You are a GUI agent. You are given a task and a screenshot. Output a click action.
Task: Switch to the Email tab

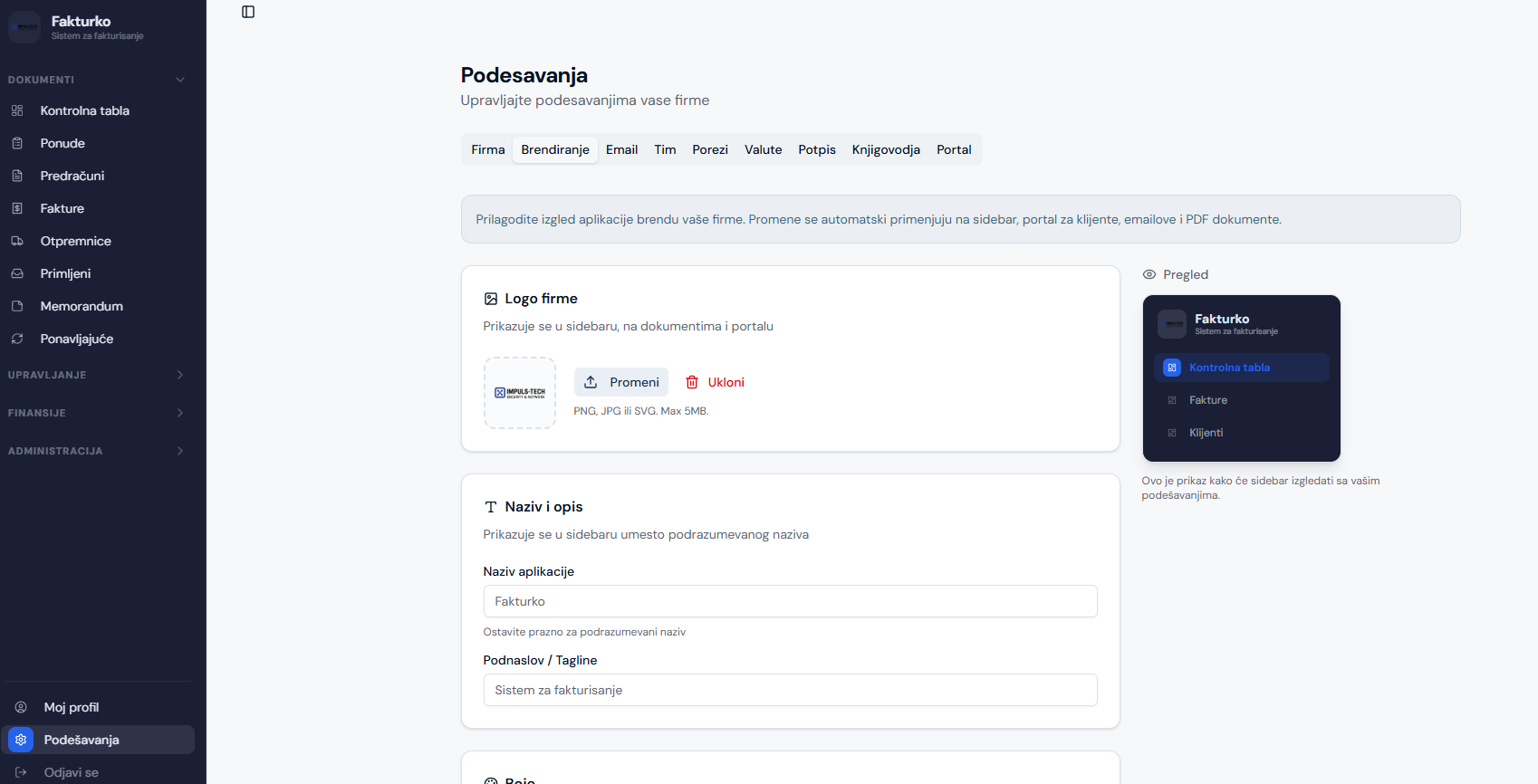click(621, 149)
